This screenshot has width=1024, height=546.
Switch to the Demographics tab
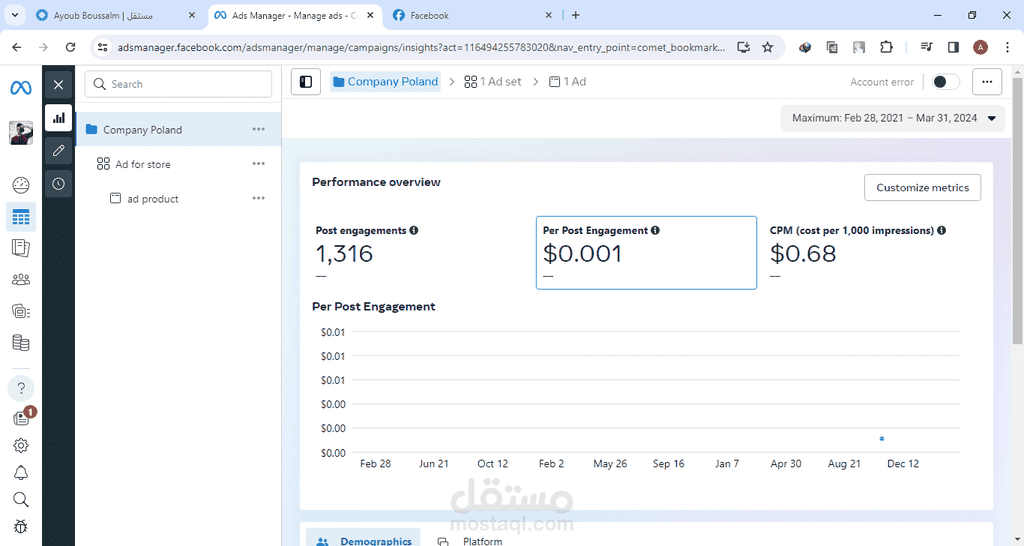[x=363, y=540]
